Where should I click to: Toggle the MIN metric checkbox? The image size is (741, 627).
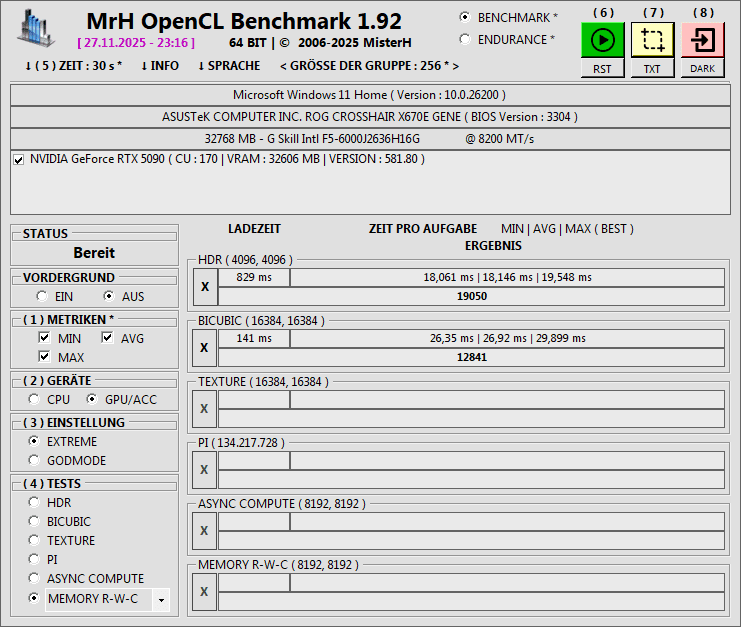(44, 338)
